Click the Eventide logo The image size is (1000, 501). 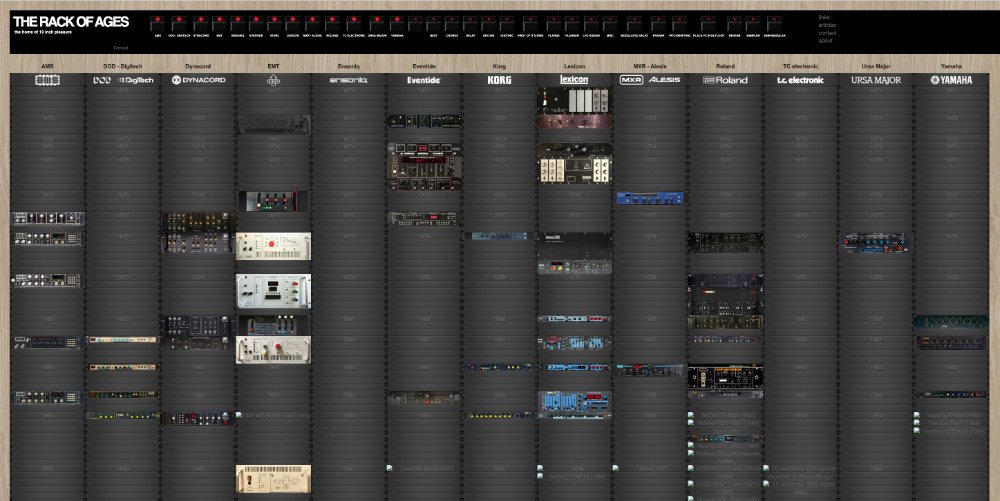tap(424, 80)
